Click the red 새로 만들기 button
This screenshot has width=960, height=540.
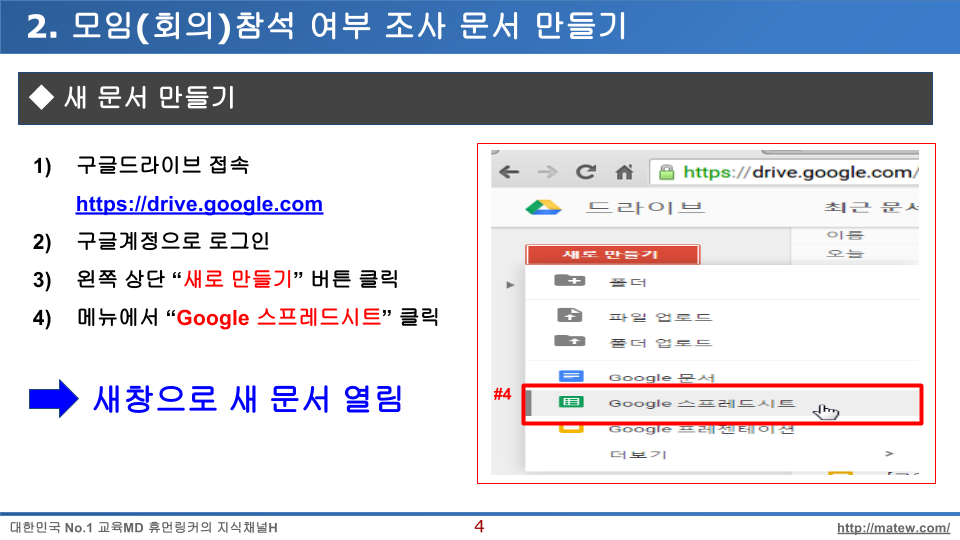612,254
